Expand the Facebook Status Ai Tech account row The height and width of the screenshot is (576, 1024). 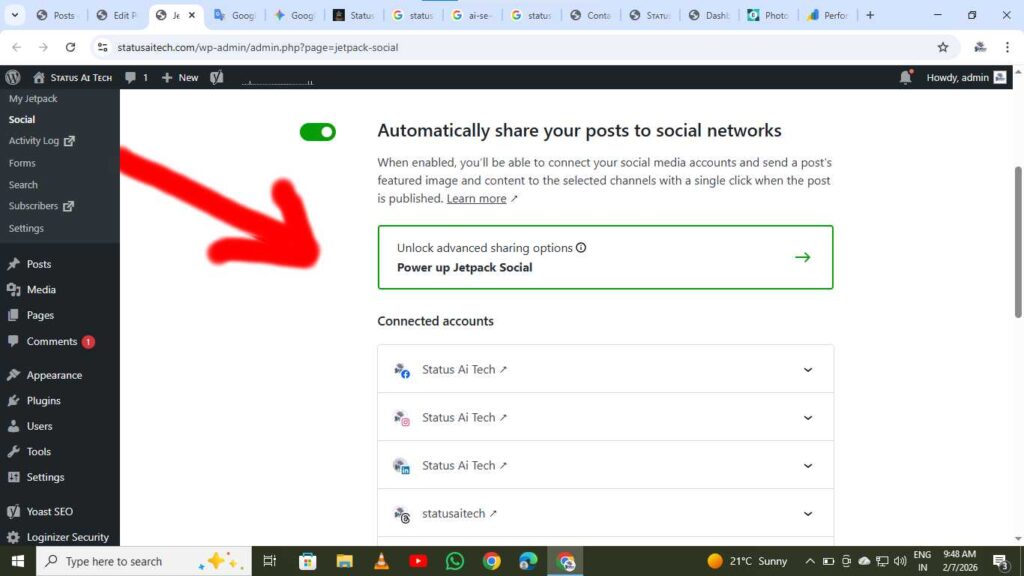click(808, 369)
